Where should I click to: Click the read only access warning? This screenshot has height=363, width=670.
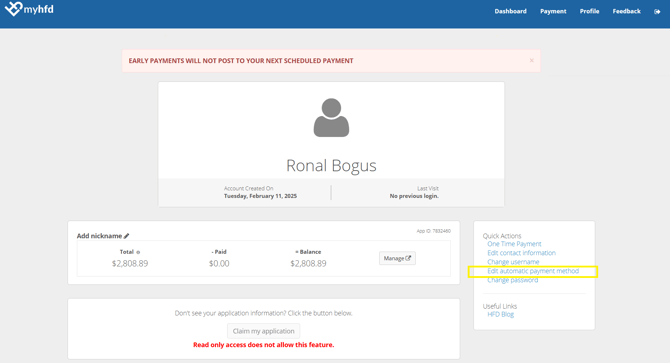pos(264,345)
